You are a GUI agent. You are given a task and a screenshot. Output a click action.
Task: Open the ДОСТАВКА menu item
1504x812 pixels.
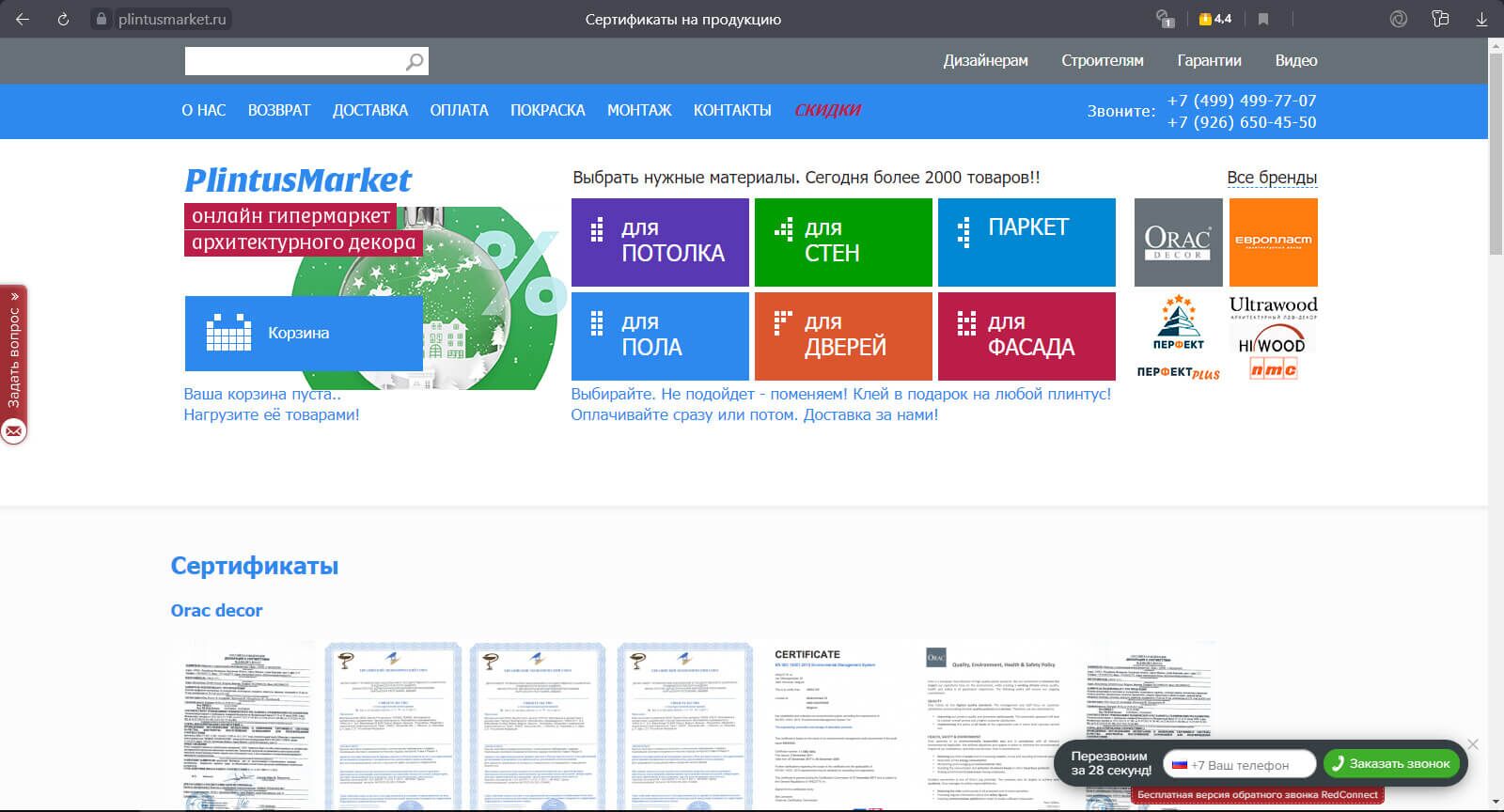369,110
